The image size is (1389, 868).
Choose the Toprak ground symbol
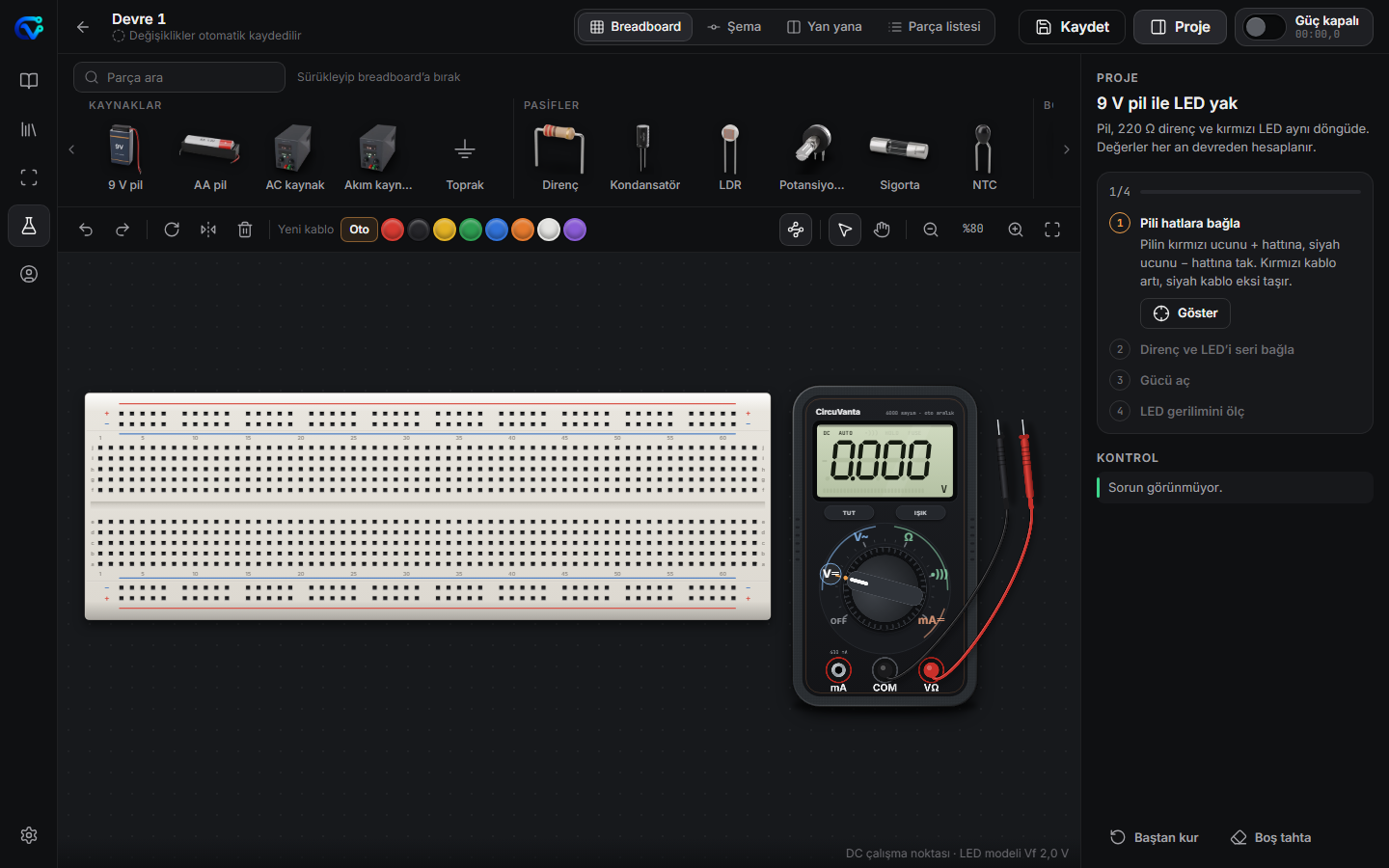(465, 156)
